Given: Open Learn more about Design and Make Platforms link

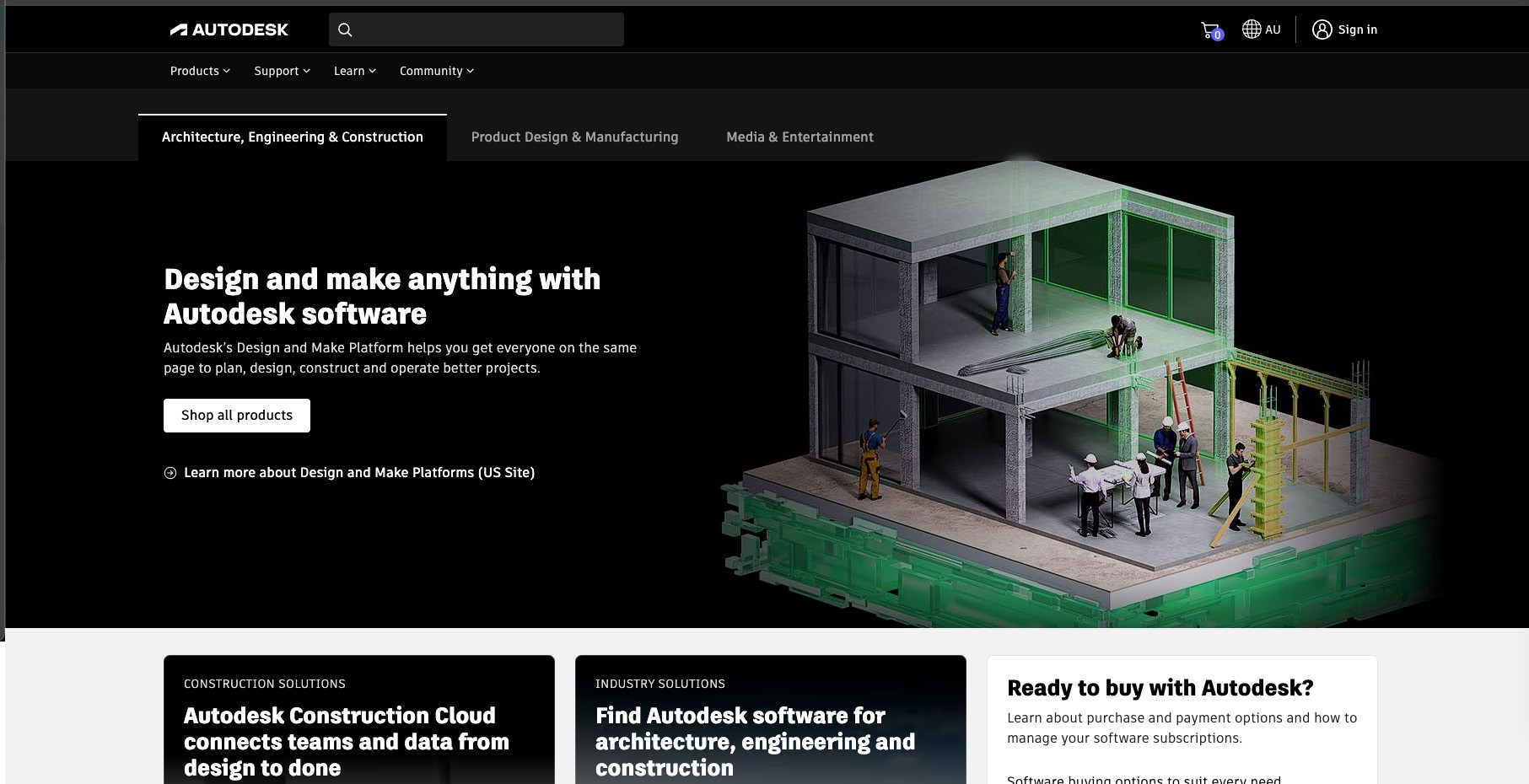Looking at the screenshot, I should 359,473.
